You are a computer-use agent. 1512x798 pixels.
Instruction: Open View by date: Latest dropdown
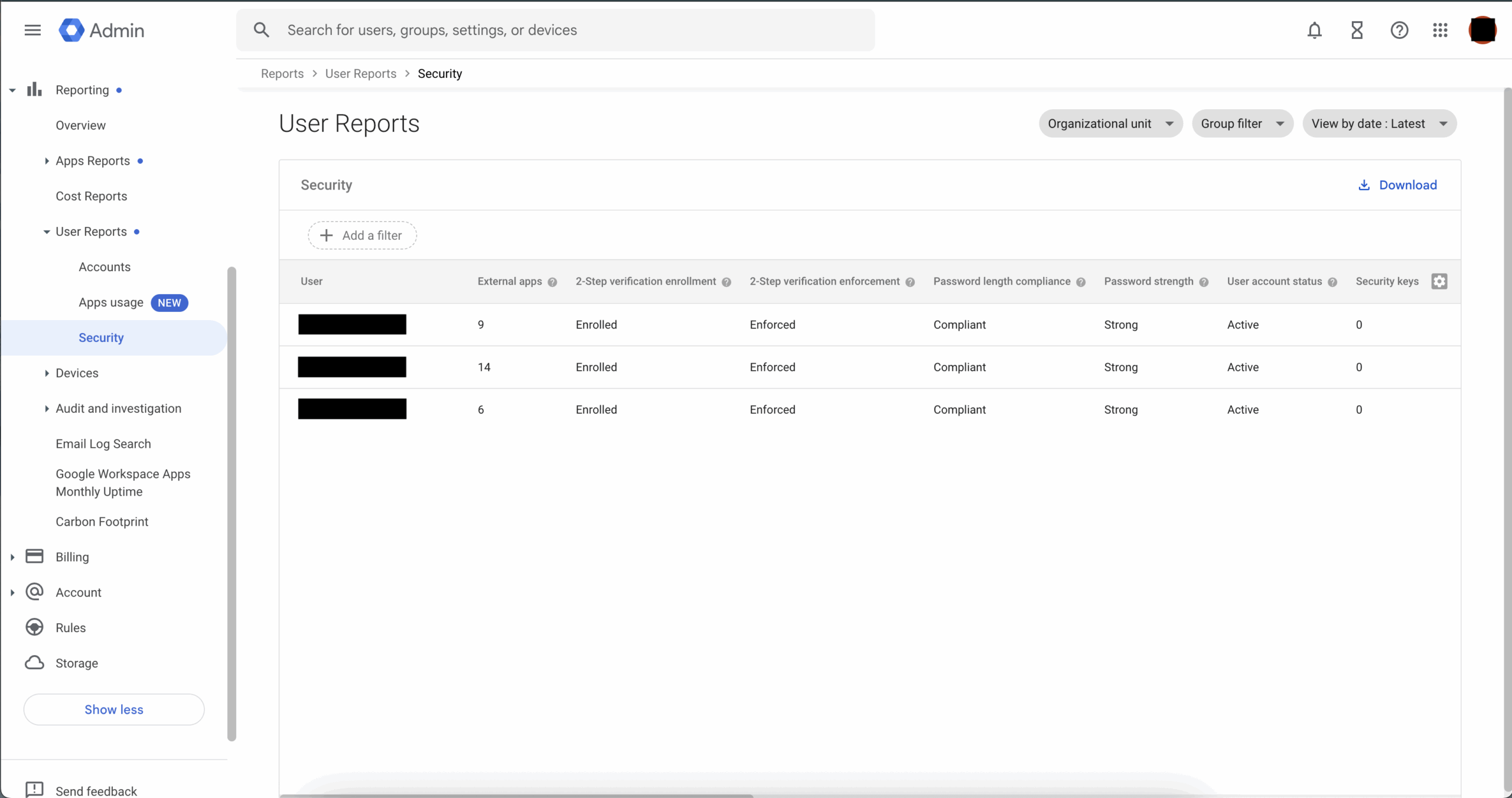coord(1380,123)
